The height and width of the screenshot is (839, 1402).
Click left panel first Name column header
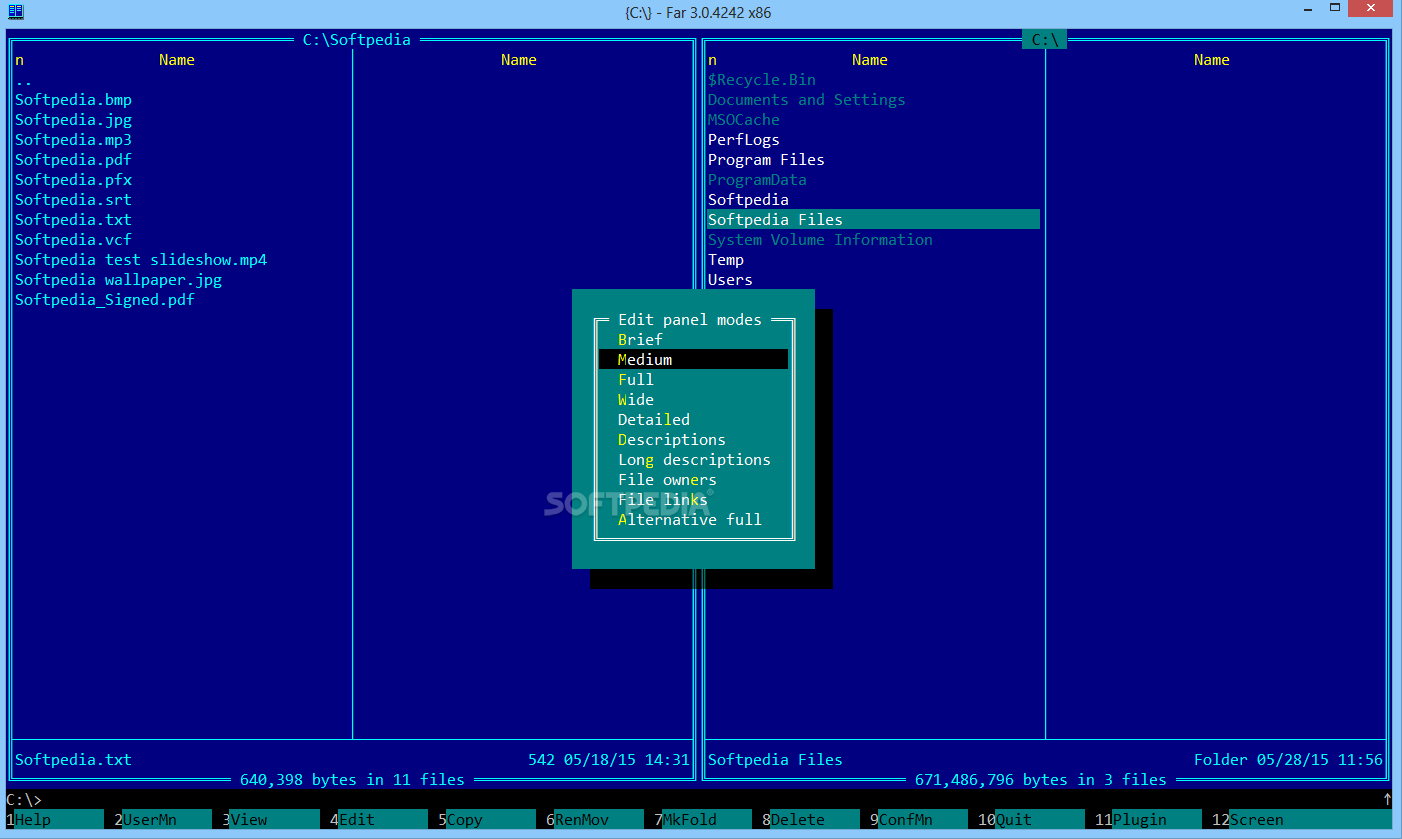pyautogui.click(x=176, y=60)
